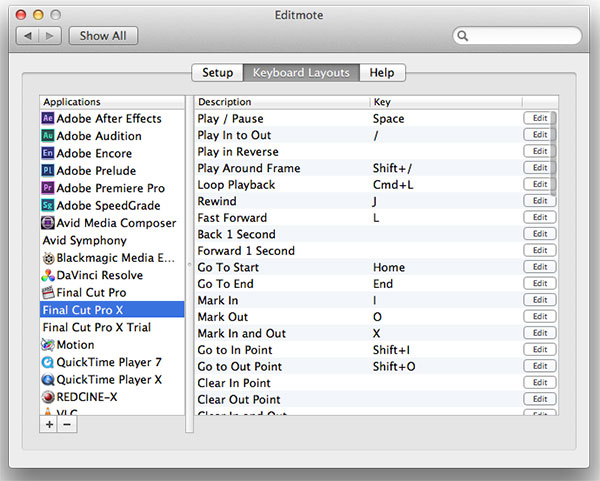Open the Help tab
The height and width of the screenshot is (481, 600).
382,72
